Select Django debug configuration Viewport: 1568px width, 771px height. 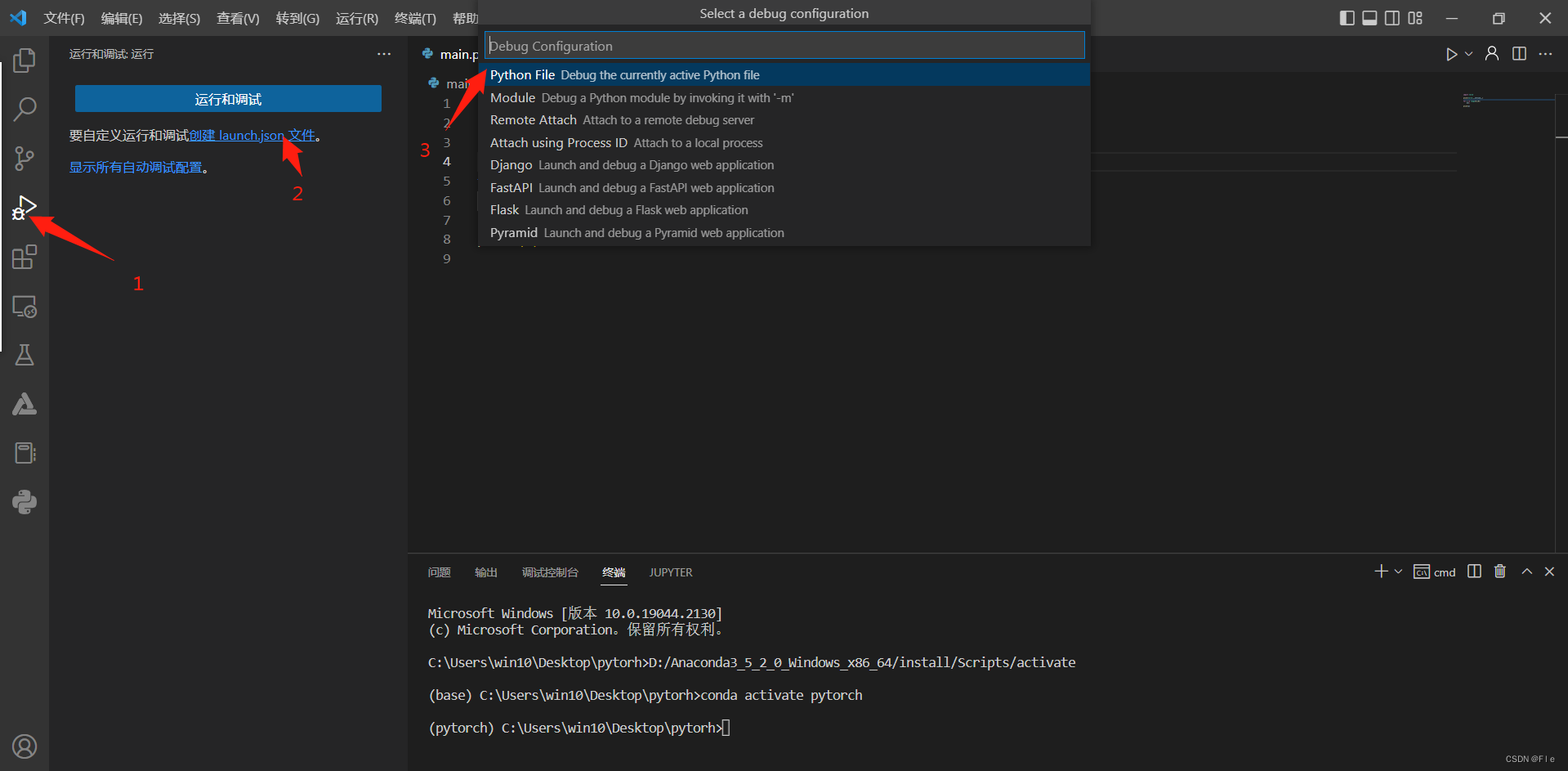pyautogui.click(x=784, y=165)
